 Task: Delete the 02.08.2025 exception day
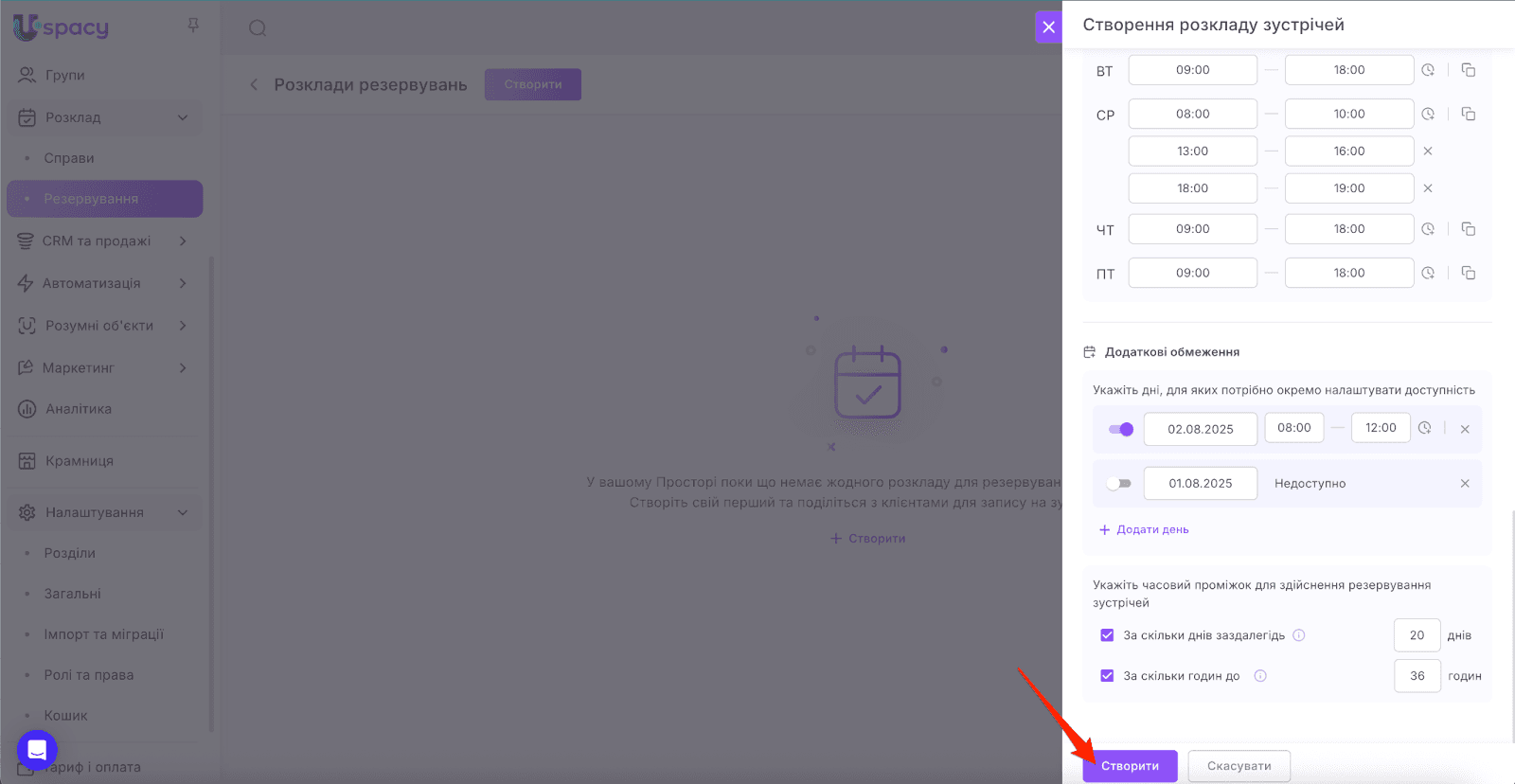(1465, 429)
